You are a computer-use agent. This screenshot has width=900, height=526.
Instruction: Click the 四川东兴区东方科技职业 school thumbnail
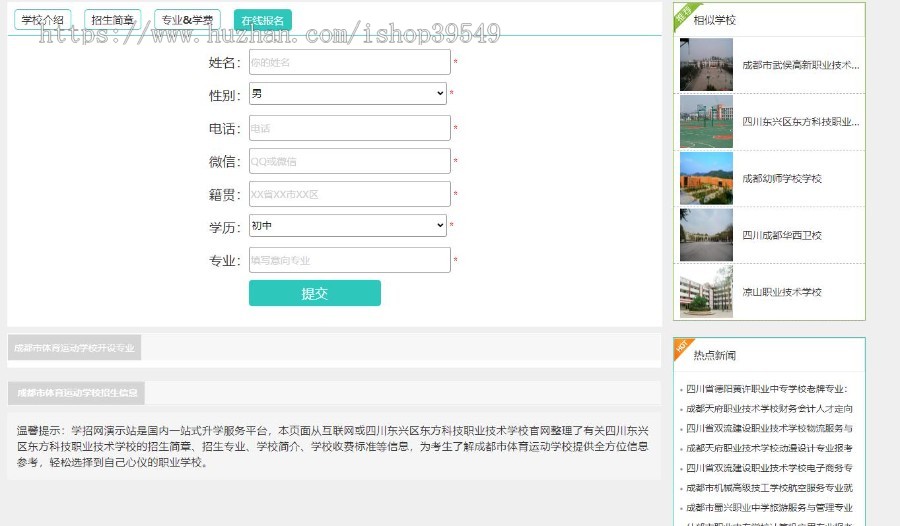[706, 122]
